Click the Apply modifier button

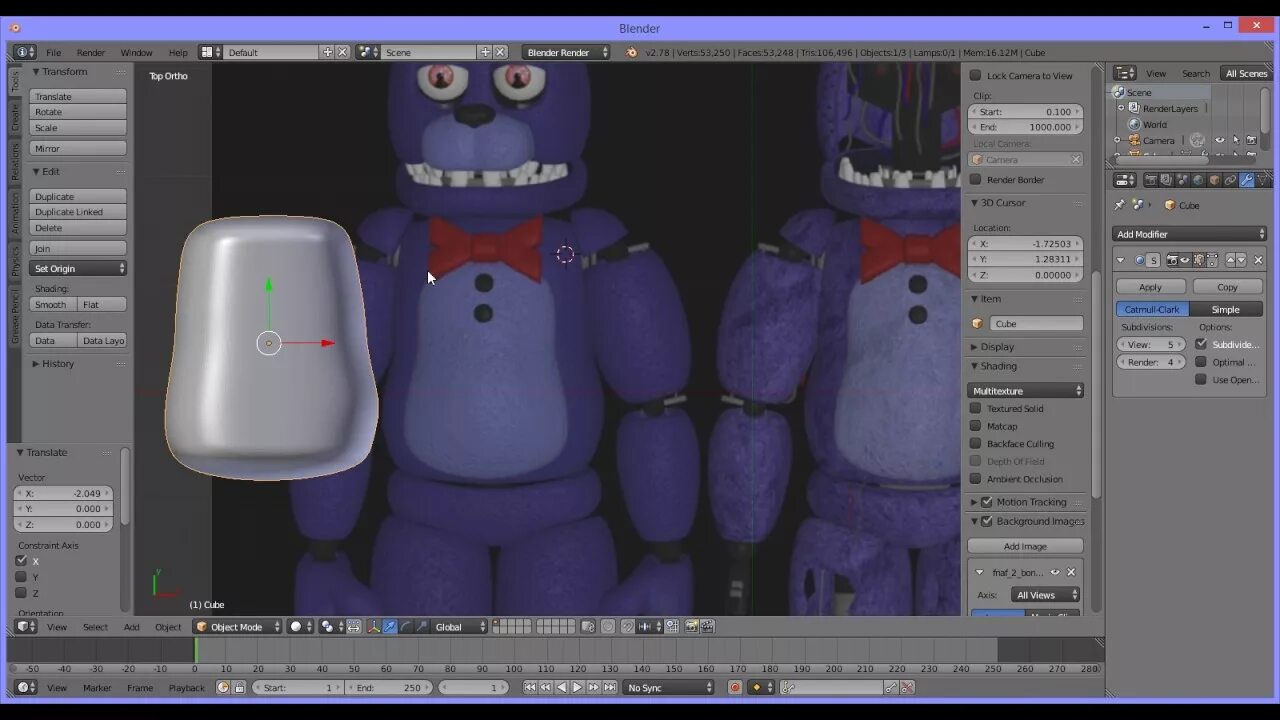pyautogui.click(x=1150, y=287)
